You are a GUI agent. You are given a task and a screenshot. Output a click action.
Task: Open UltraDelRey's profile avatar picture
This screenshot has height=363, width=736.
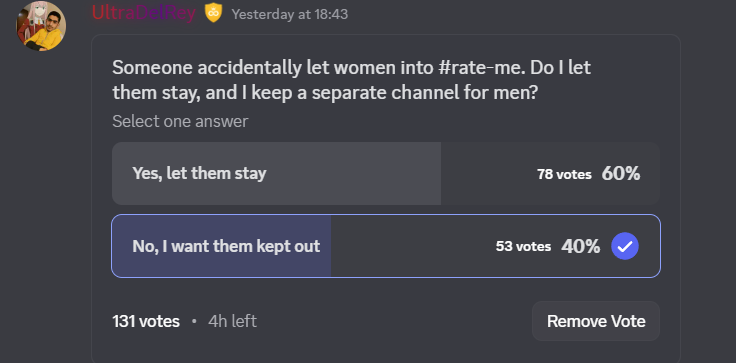click(x=41, y=26)
